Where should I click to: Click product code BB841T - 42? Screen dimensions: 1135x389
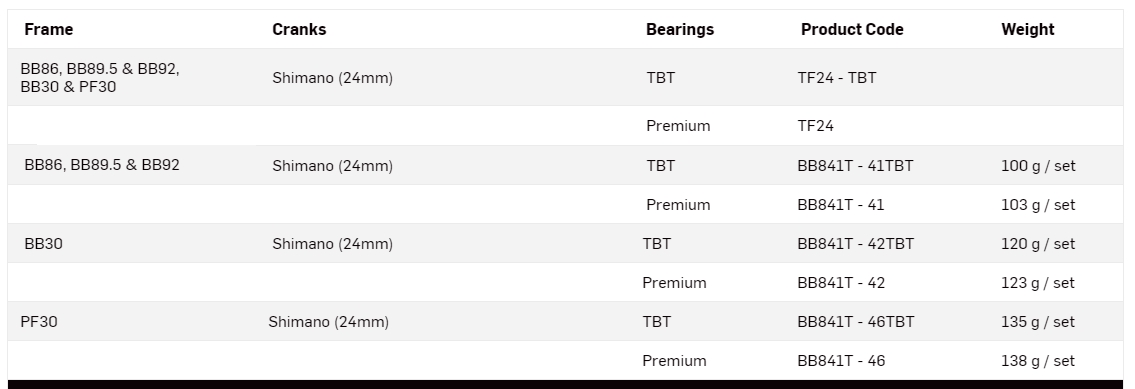click(841, 283)
